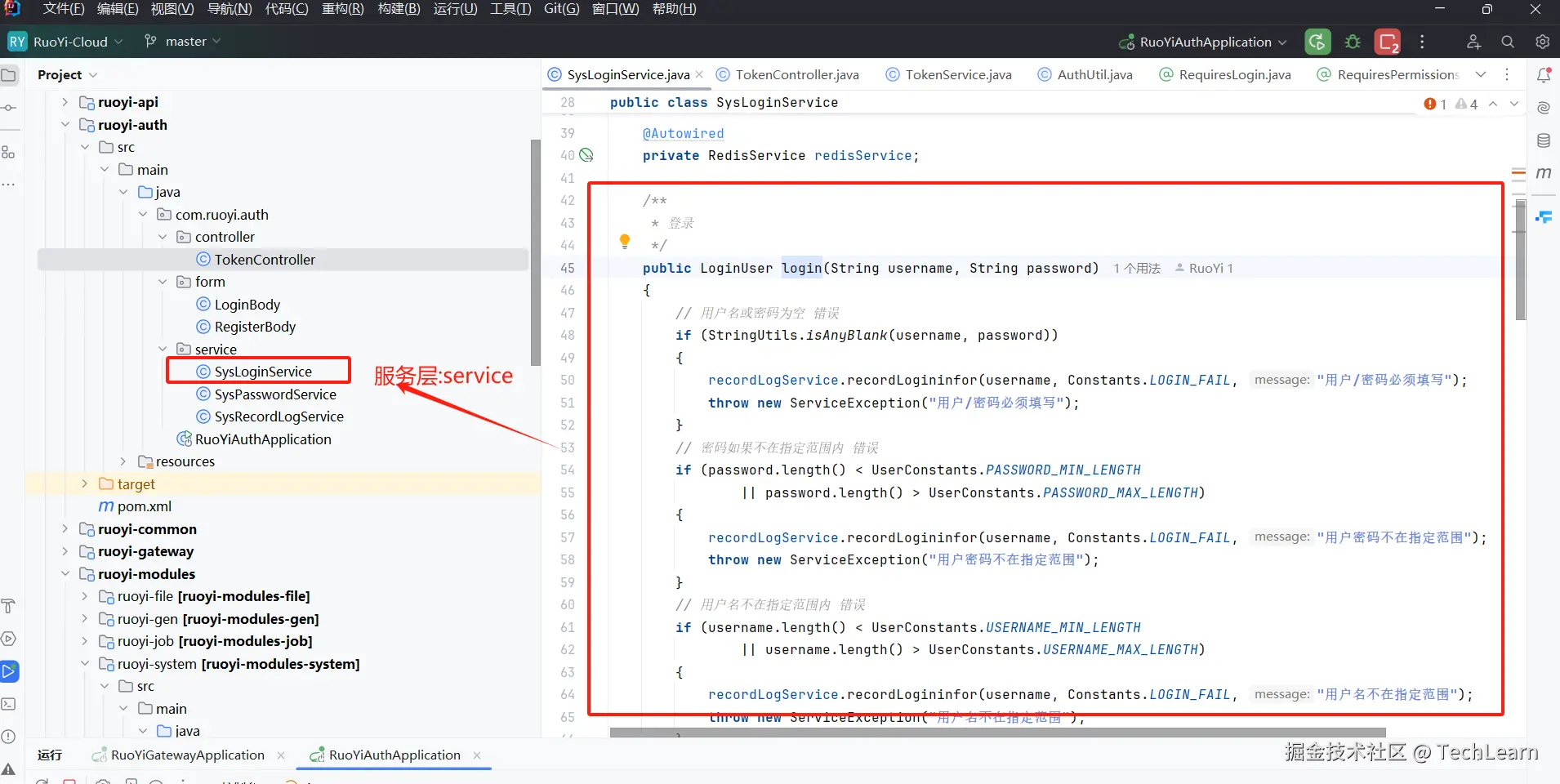Click the editor vertical scrollbar thumb

click(1520, 260)
